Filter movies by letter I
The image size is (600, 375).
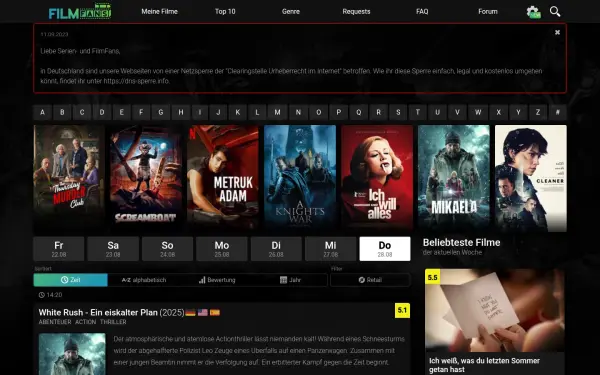point(200,112)
